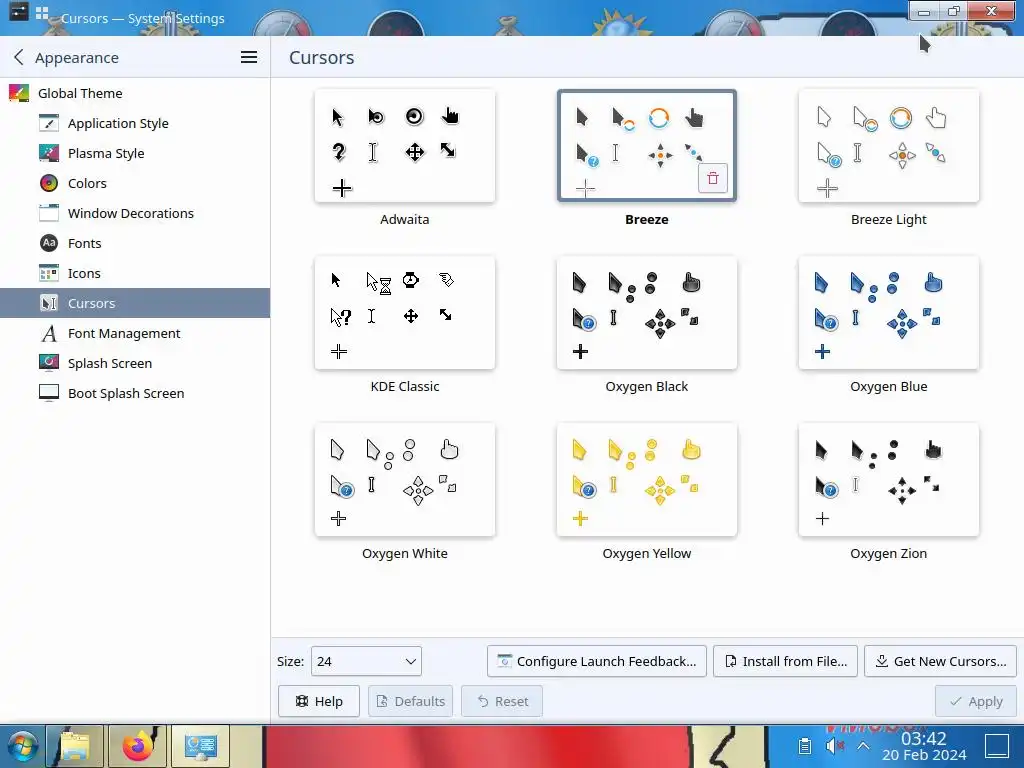Click the Cursors sidebar icon
The width and height of the screenshot is (1024, 768).
coord(49,303)
